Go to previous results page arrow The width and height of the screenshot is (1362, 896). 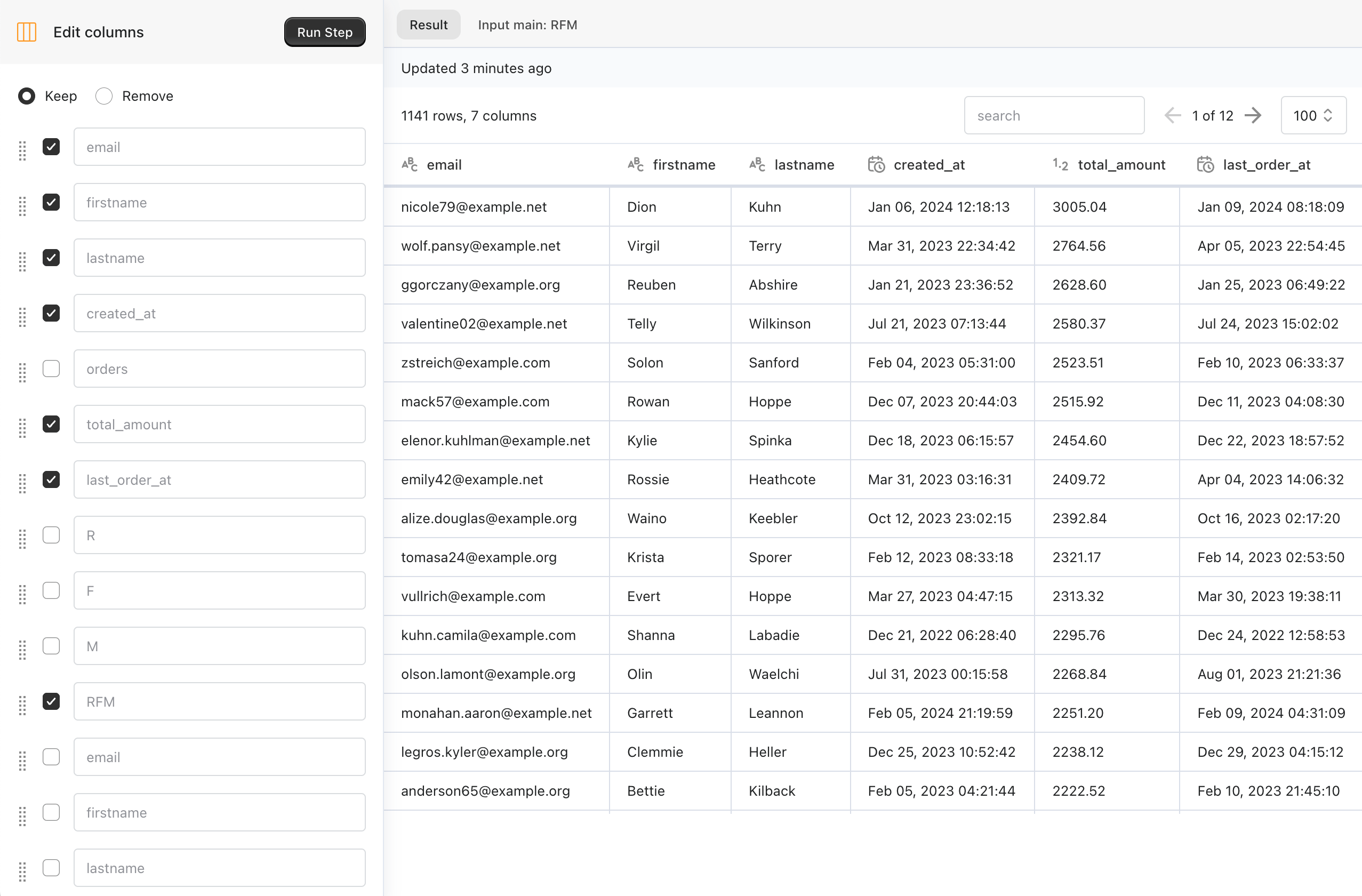[x=1173, y=116]
